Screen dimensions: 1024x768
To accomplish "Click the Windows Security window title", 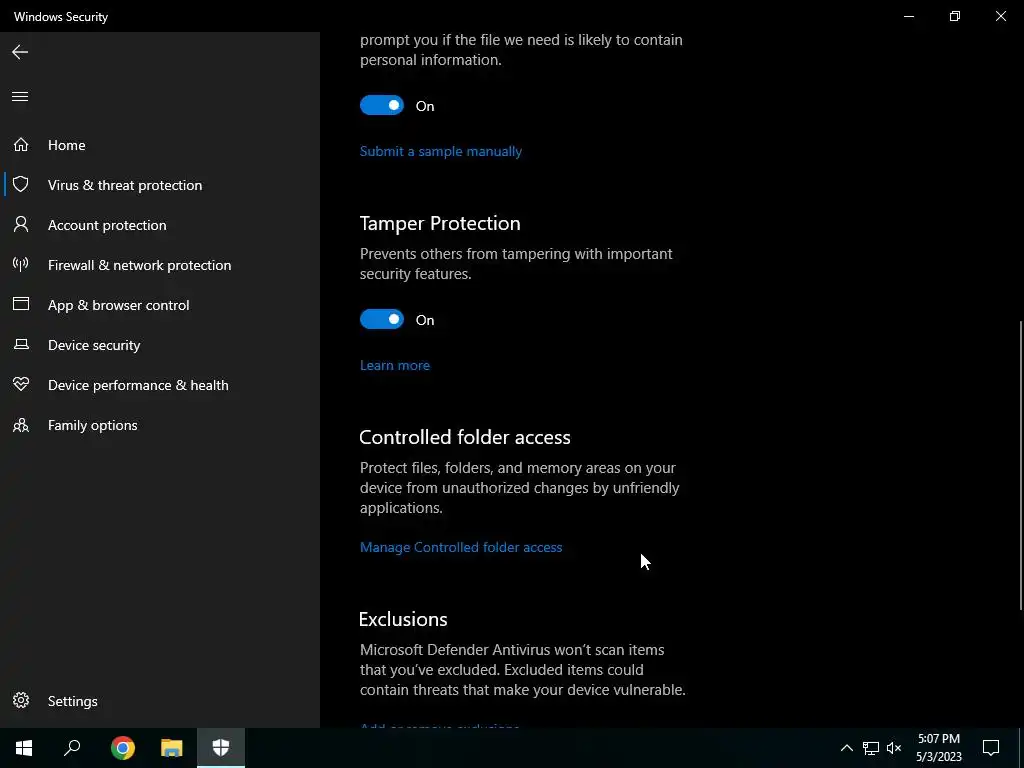I will tap(61, 16).
